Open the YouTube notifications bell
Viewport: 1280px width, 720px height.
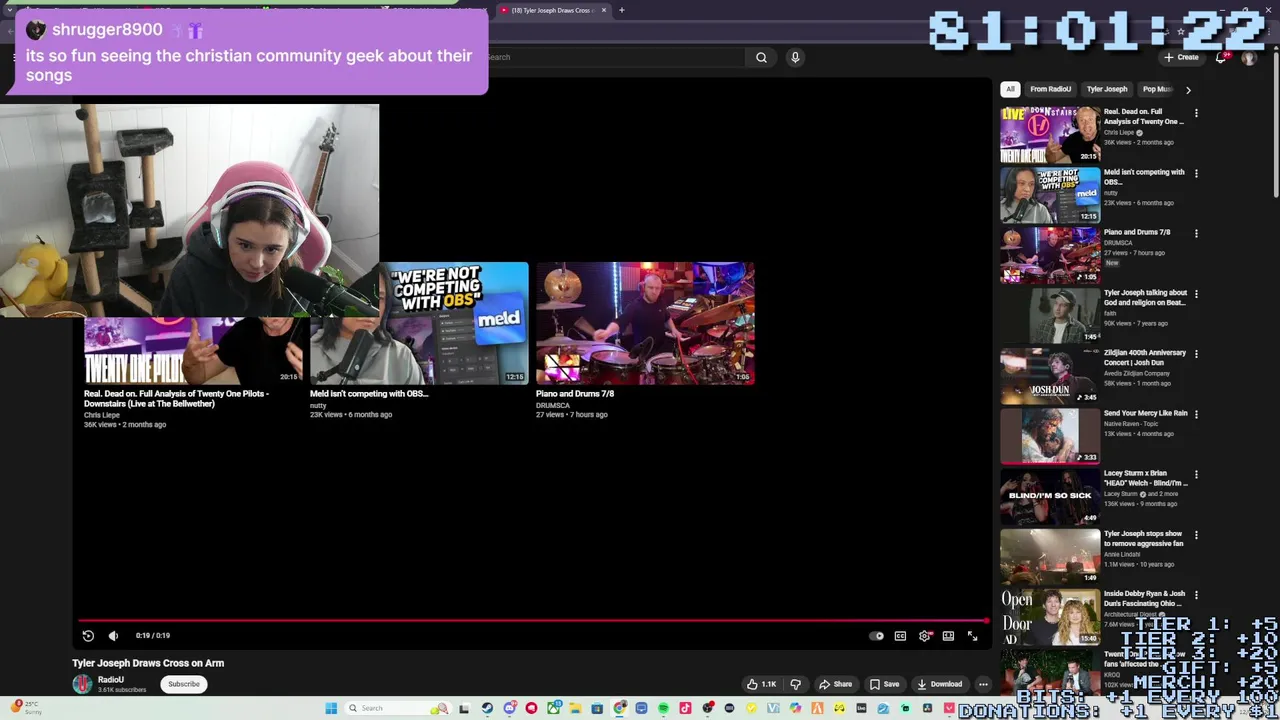click(x=1221, y=57)
